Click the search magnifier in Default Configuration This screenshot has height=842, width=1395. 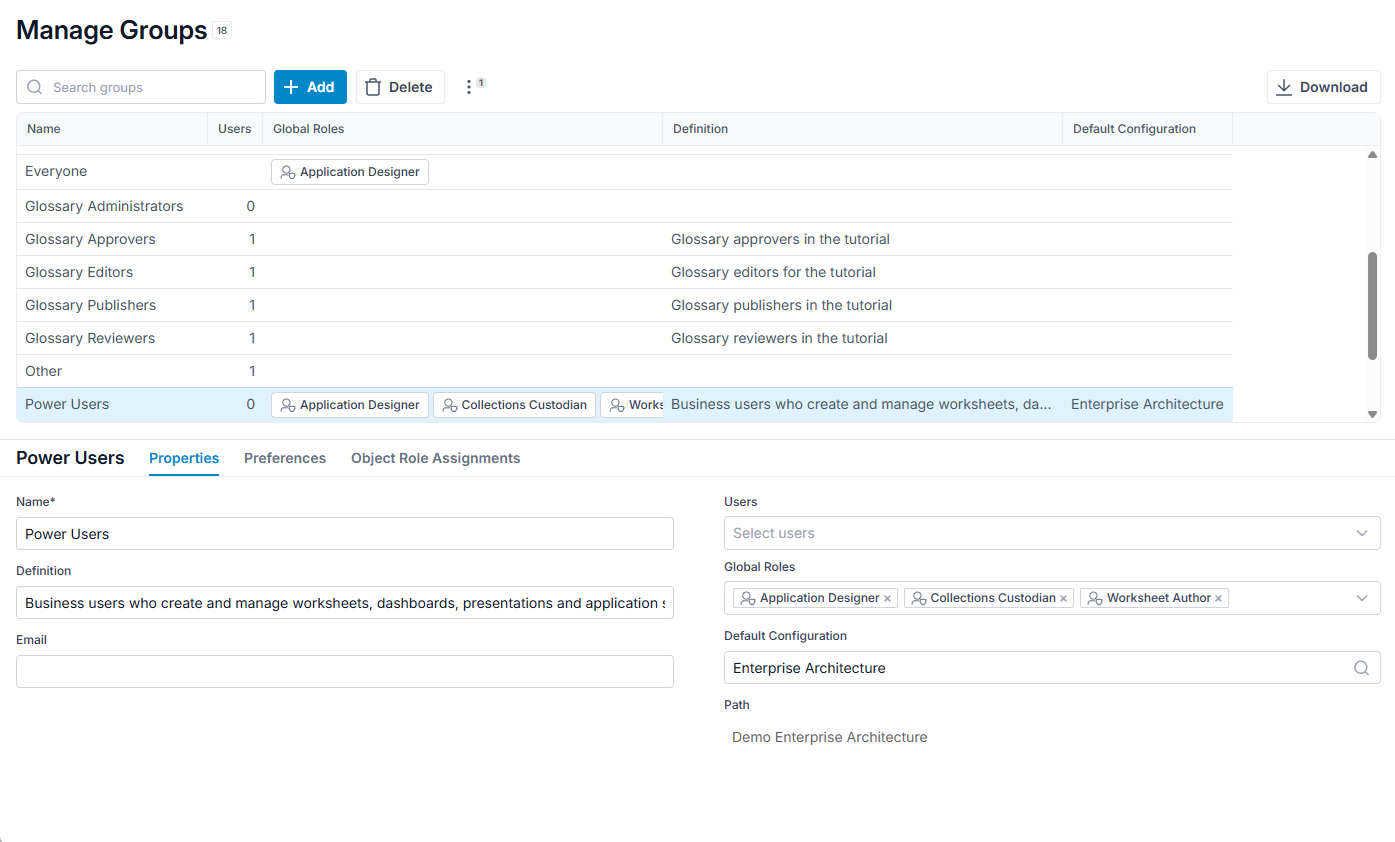[1361, 668]
